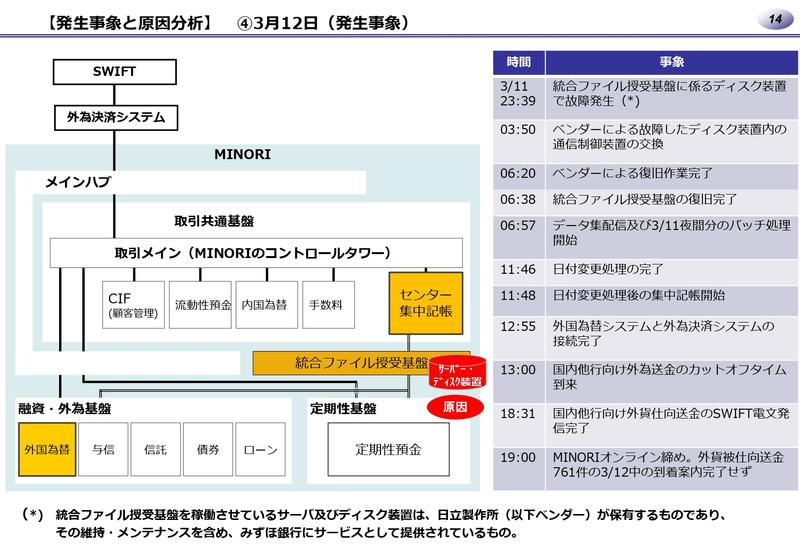Screen dimensions: 800x554
Task: Click 日付変更処理の完了 text
Action: (x=608, y=269)
